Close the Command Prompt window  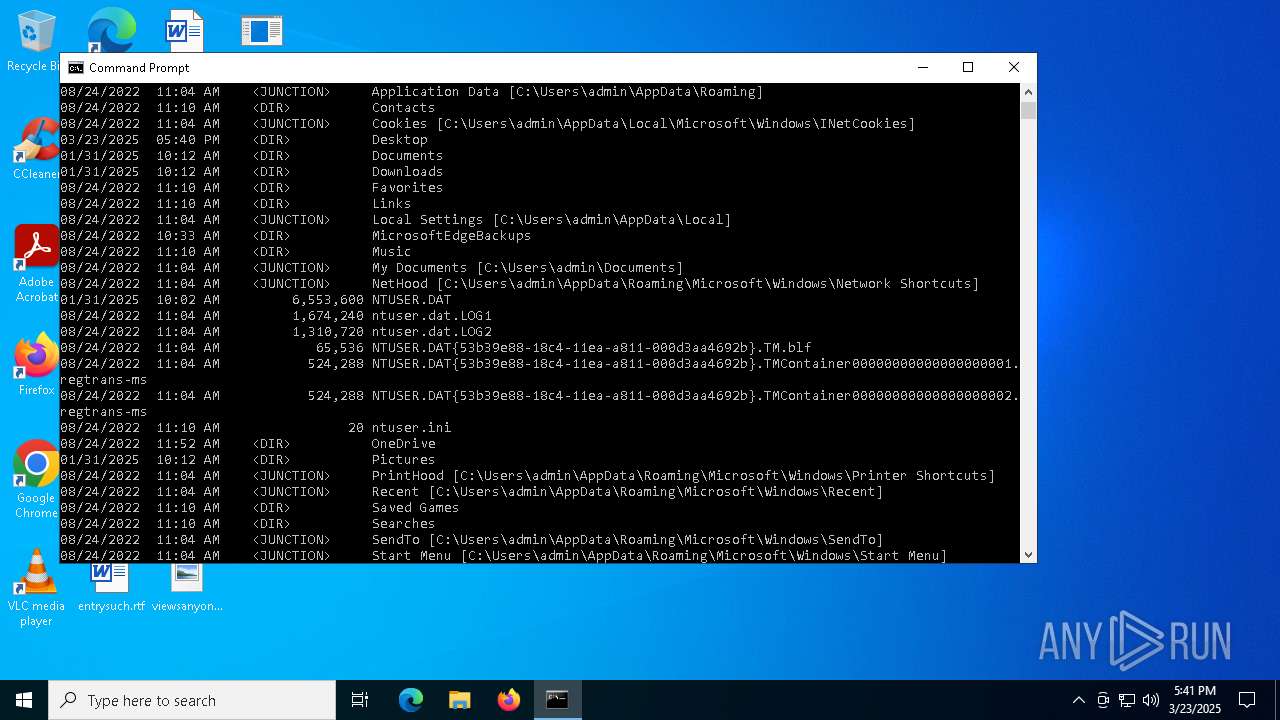1013,67
